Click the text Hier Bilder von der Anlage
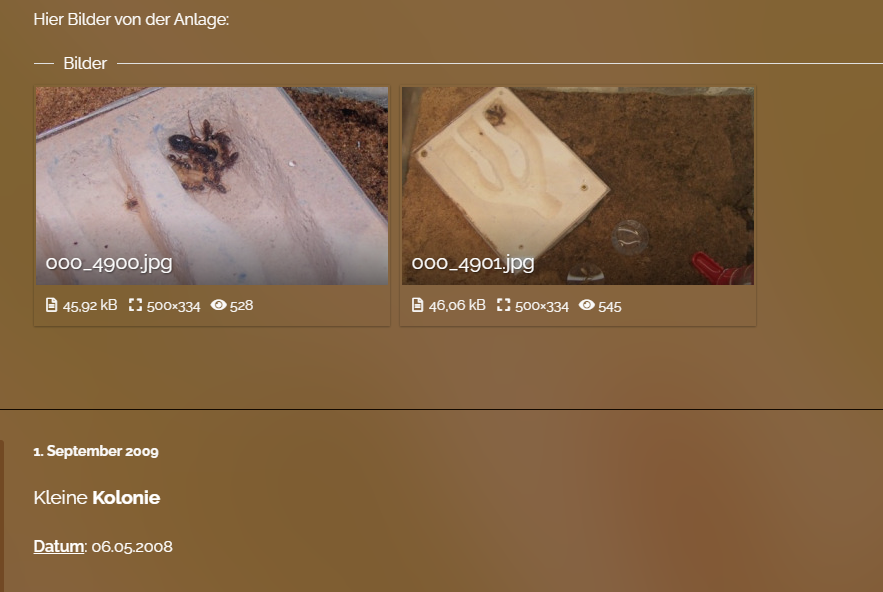883x592 pixels. coord(131,20)
